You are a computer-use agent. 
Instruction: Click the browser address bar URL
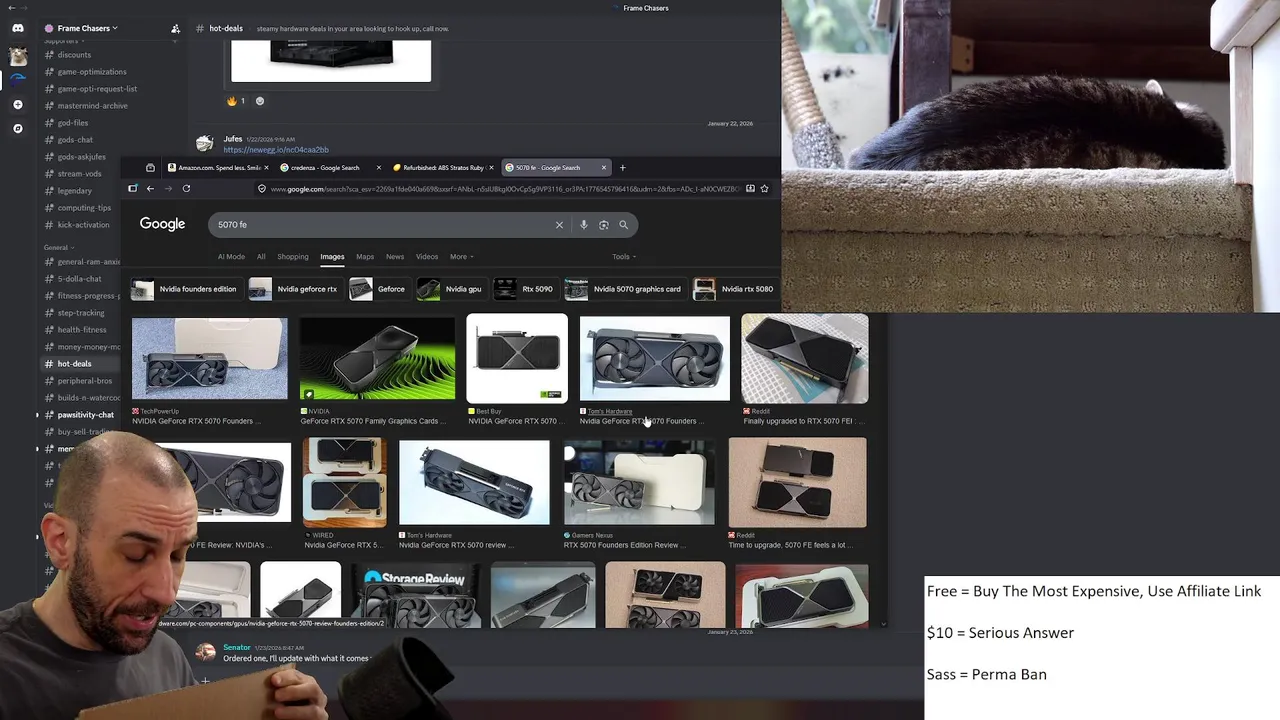click(505, 188)
